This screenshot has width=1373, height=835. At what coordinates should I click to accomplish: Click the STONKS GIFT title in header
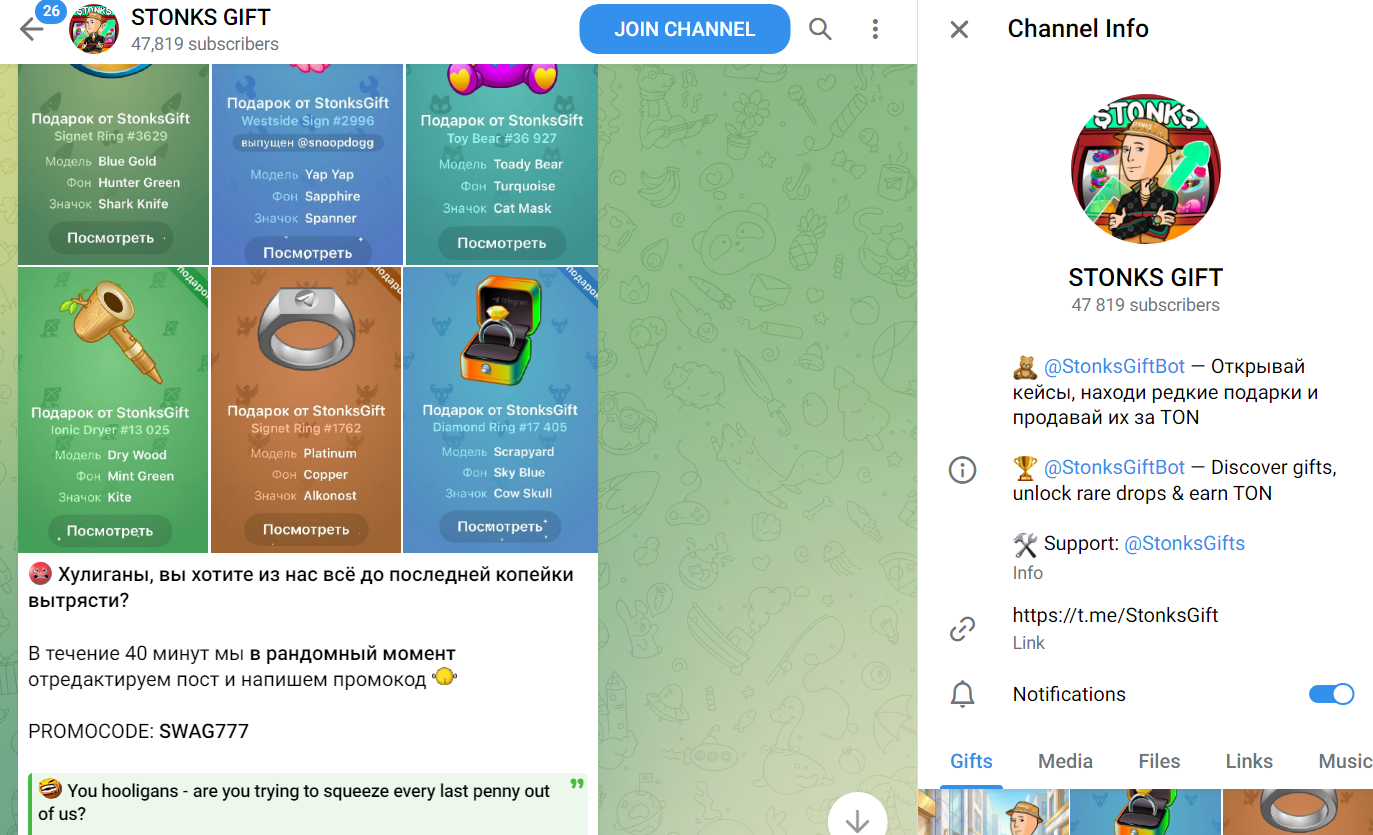201,17
